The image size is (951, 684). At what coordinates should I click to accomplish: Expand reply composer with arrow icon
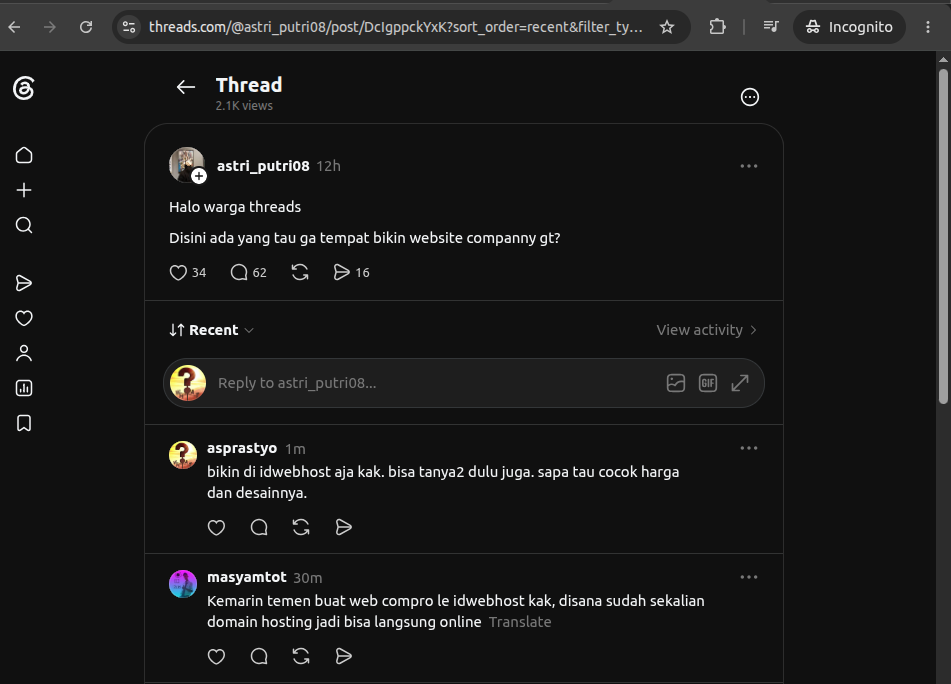tap(740, 383)
